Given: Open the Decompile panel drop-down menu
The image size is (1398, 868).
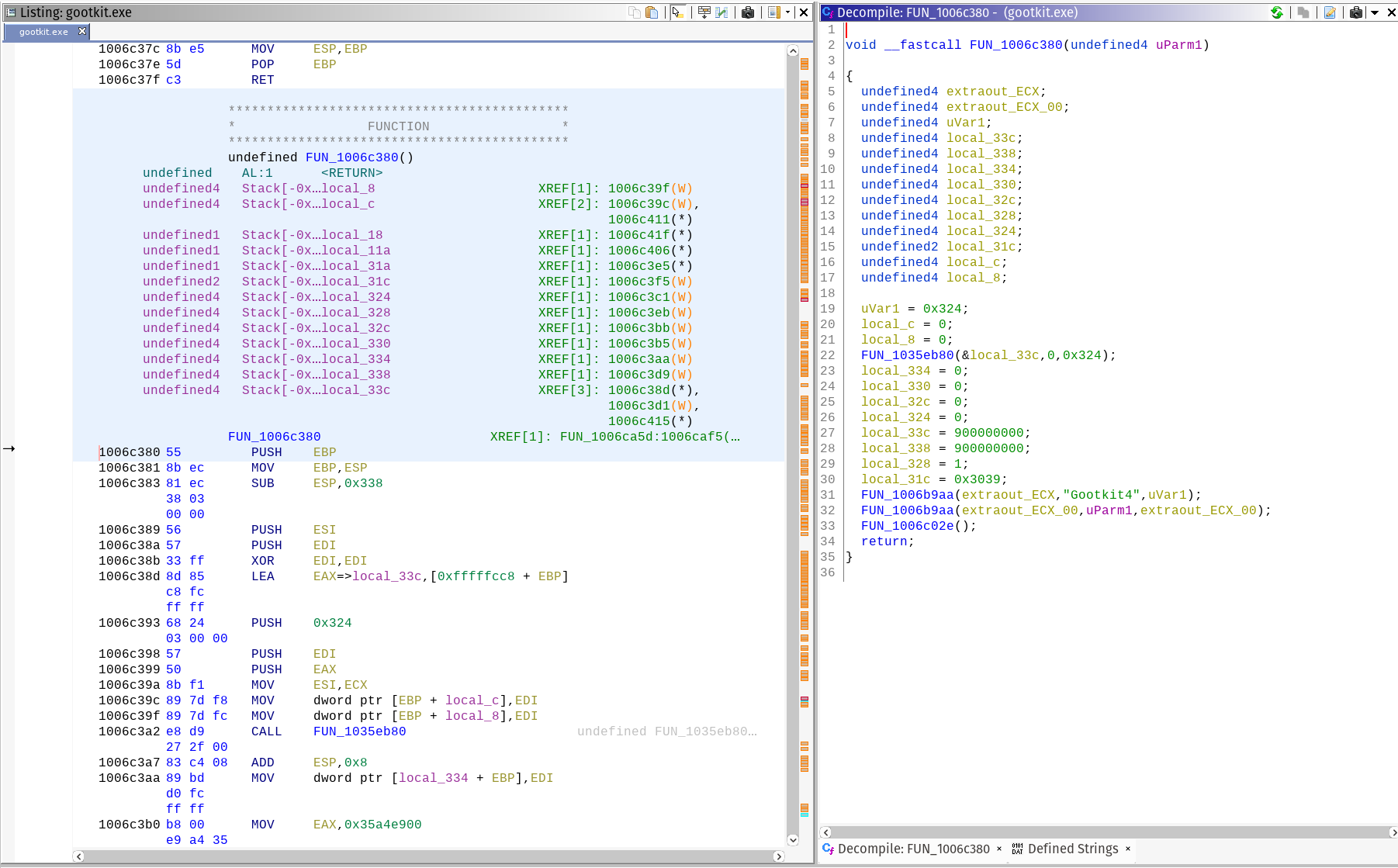Looking at the screenshot, I should (x=1375, y=12).
